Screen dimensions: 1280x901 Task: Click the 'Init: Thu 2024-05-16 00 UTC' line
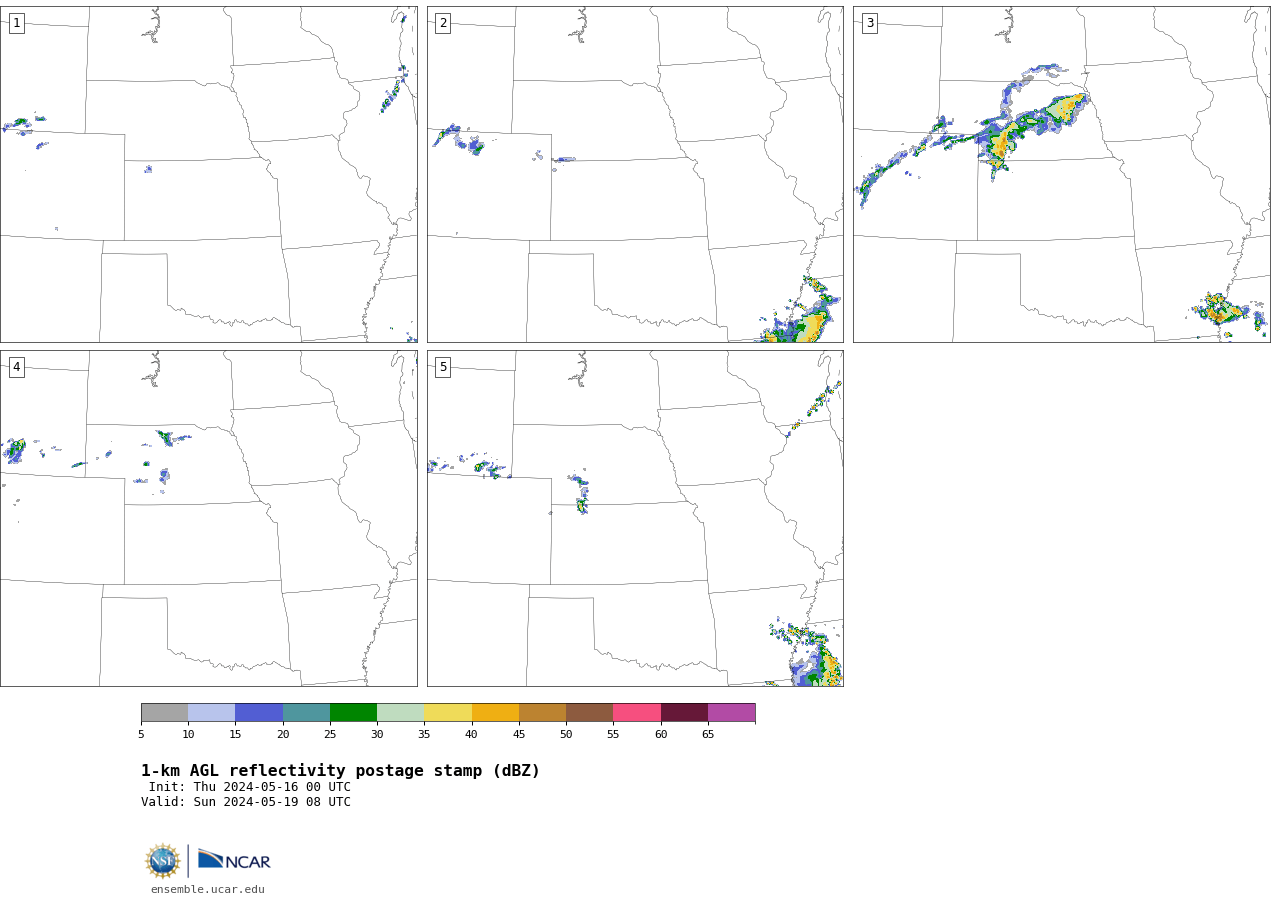(250, 787)
